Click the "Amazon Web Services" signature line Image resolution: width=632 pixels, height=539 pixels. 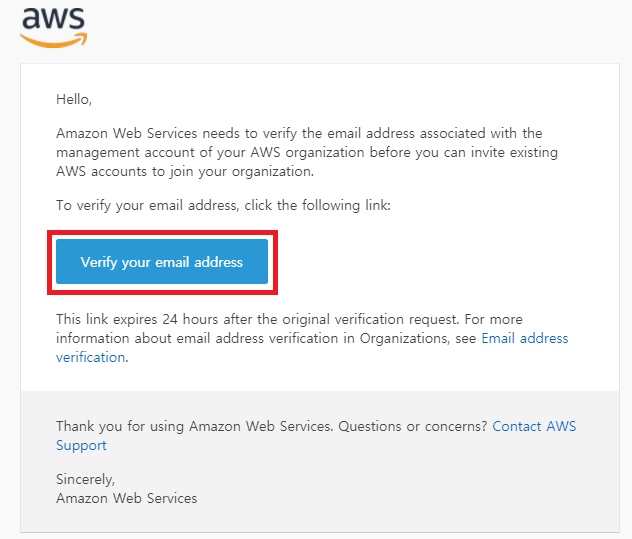tap(126, 498)
